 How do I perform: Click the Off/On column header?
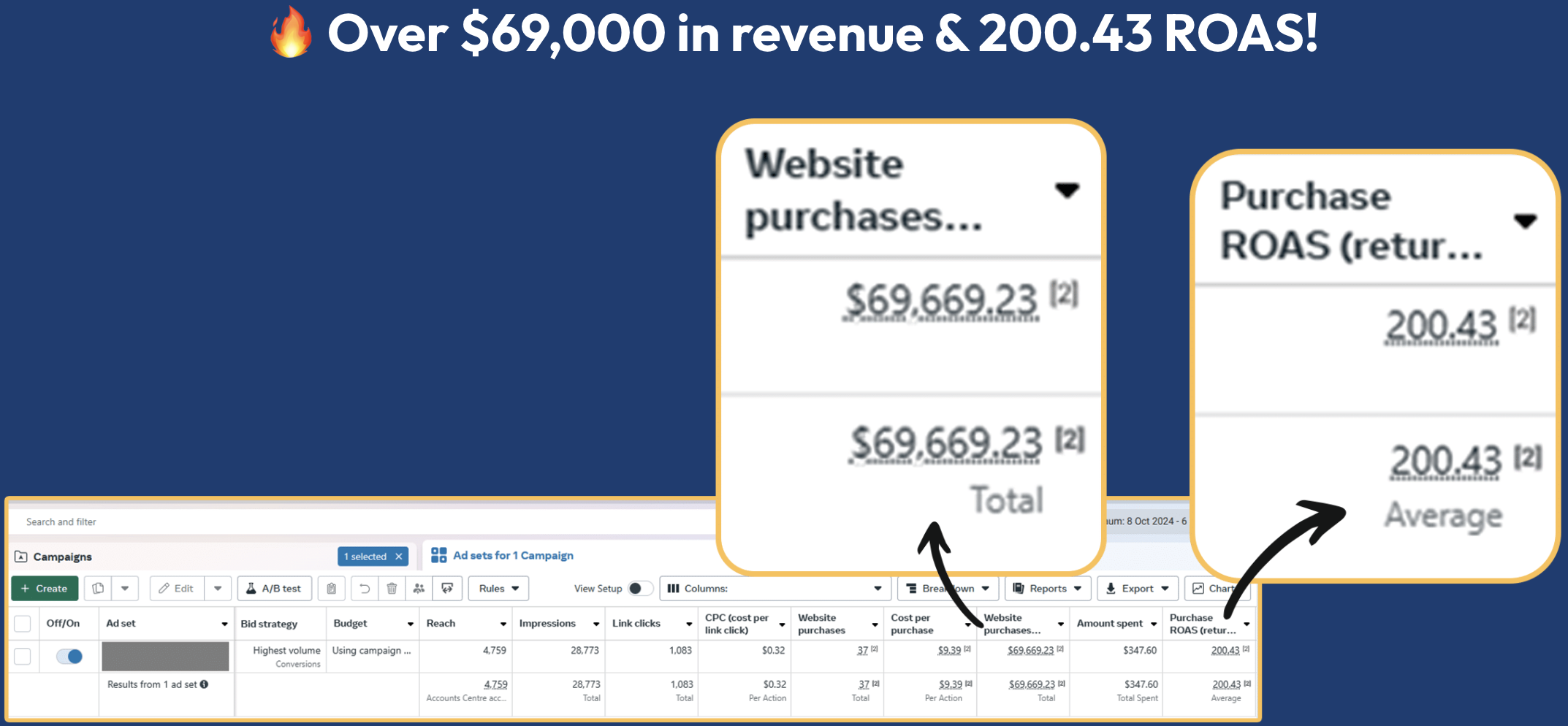[x=63, y=623]
